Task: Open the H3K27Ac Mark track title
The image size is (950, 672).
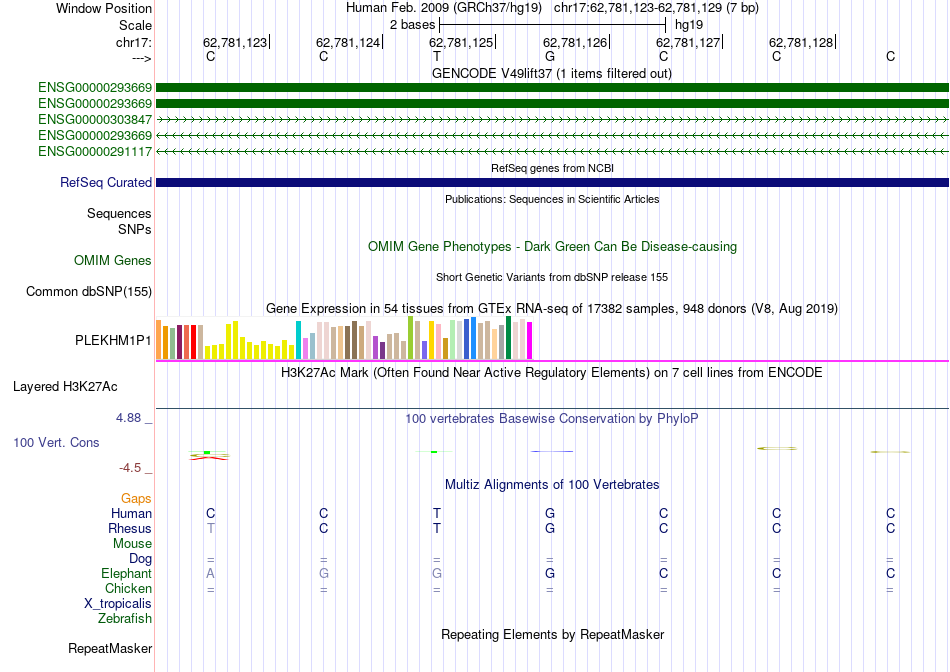Action: pyautogui.click(x=552, y=372)
